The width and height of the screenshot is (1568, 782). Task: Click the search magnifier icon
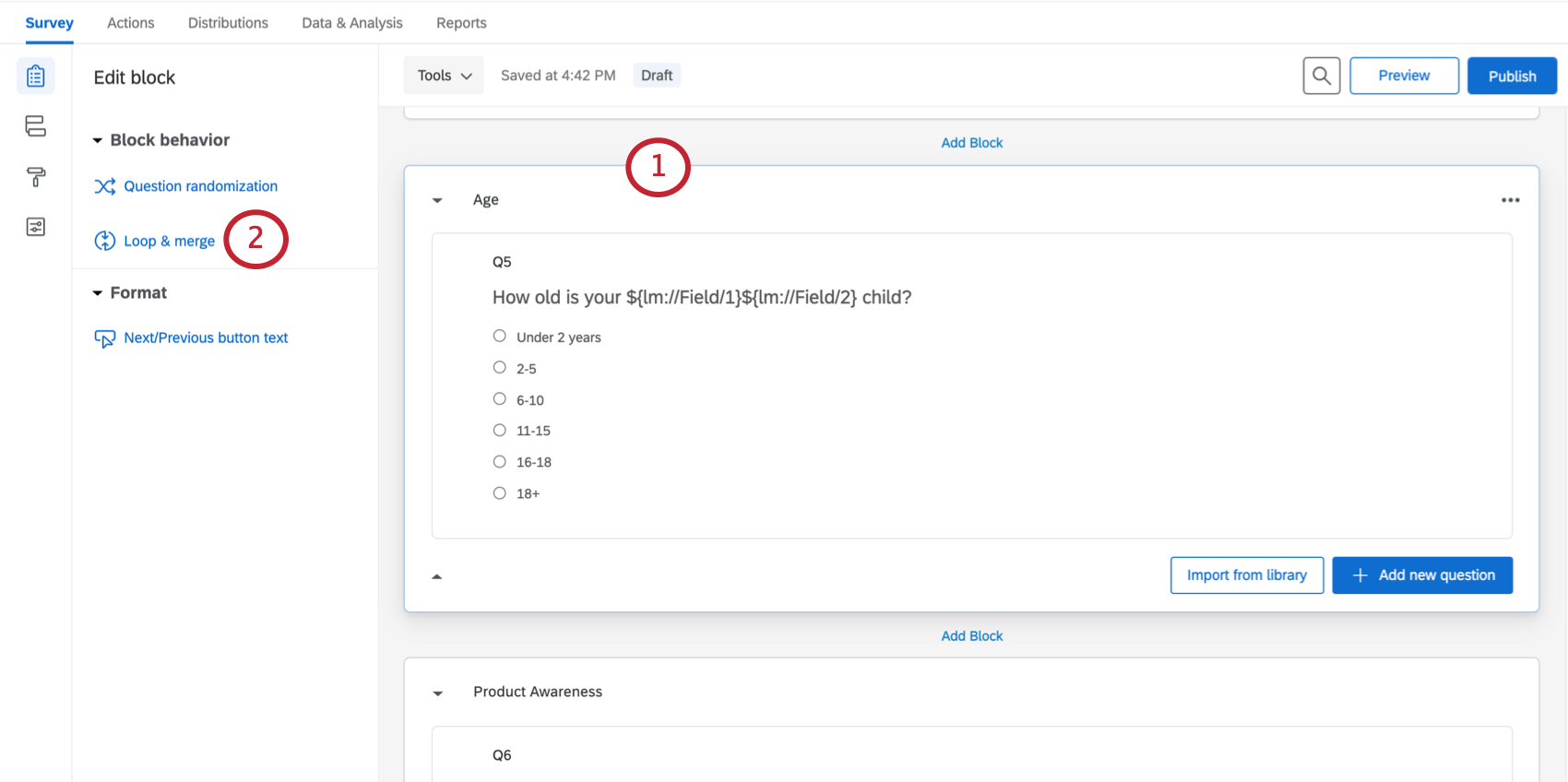click(x=1321, y=76)
